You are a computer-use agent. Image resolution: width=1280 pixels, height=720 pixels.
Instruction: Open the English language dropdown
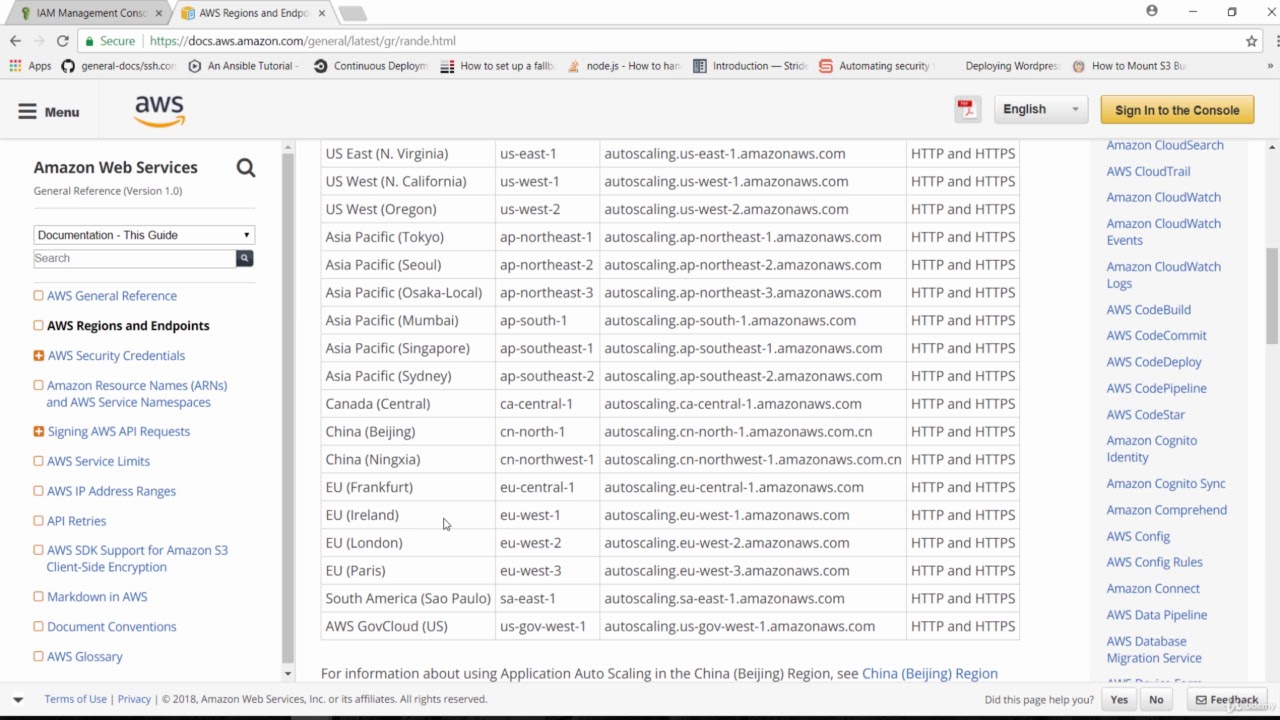[x=1041, y=110]
